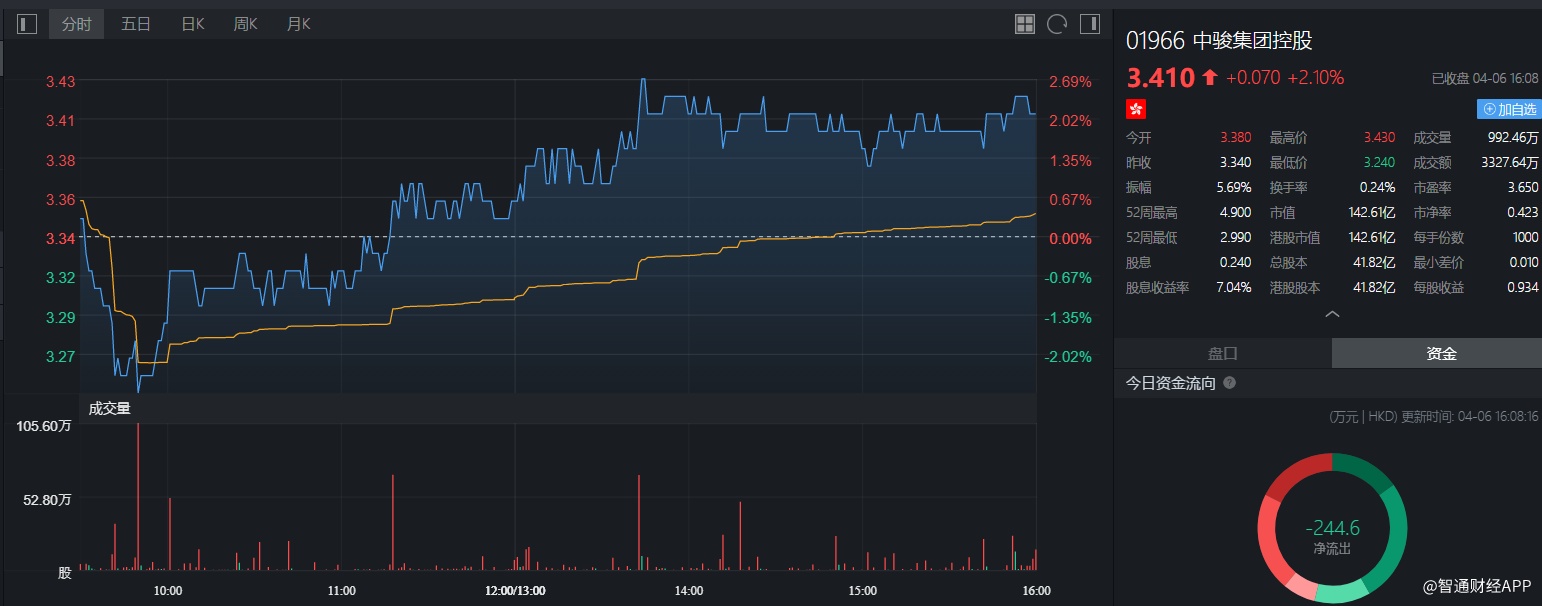This screenshot has width=1542, height=606.
Task: Click the -244.6 net outflow donut chart
Action: point(1332,528)
